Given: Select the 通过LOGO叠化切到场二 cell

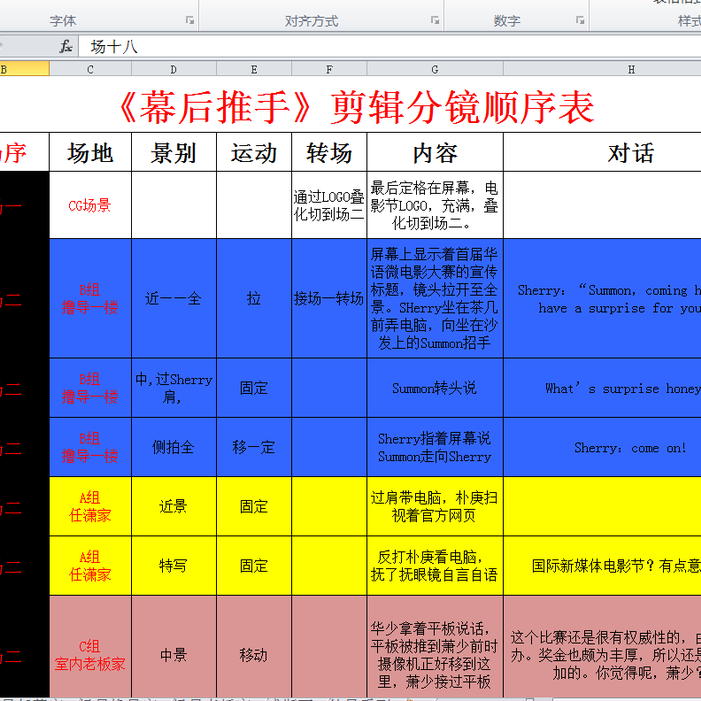Looking at the screenshot, I should tap(329, 205).
